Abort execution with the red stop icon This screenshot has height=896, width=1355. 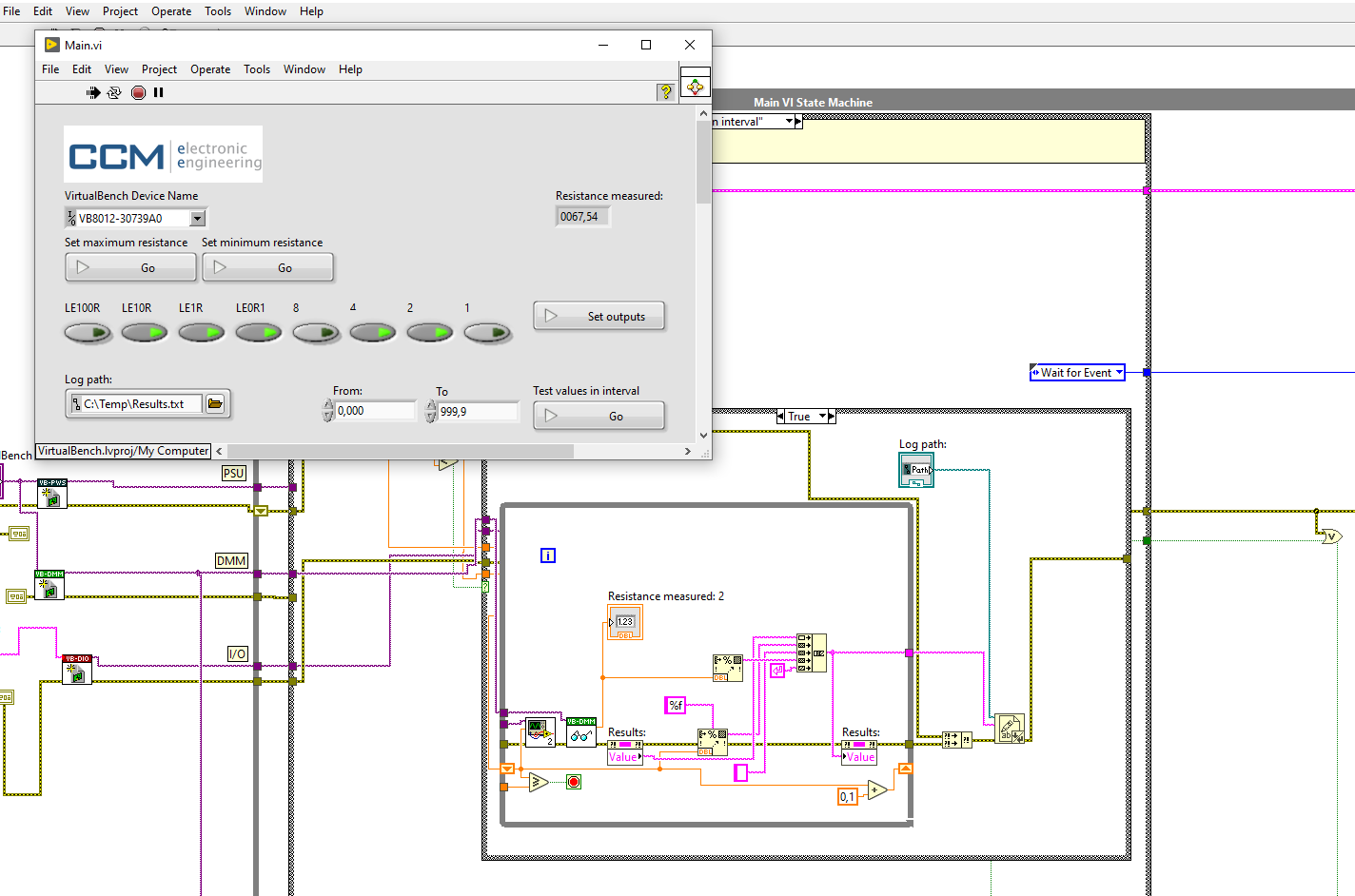(x=138, y=92)
